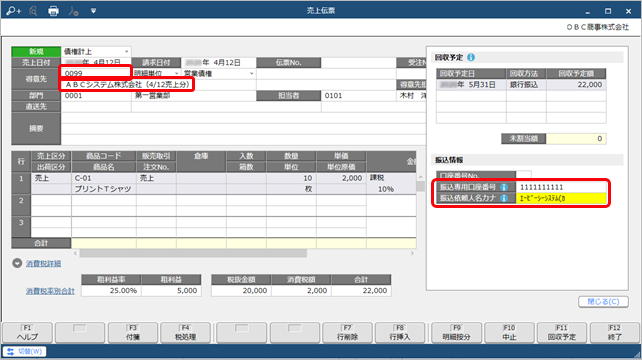This screenshot has width=642, height=360.
Task: Click the 5月31日 回収予定日 cell
Action: pos(471,85)
